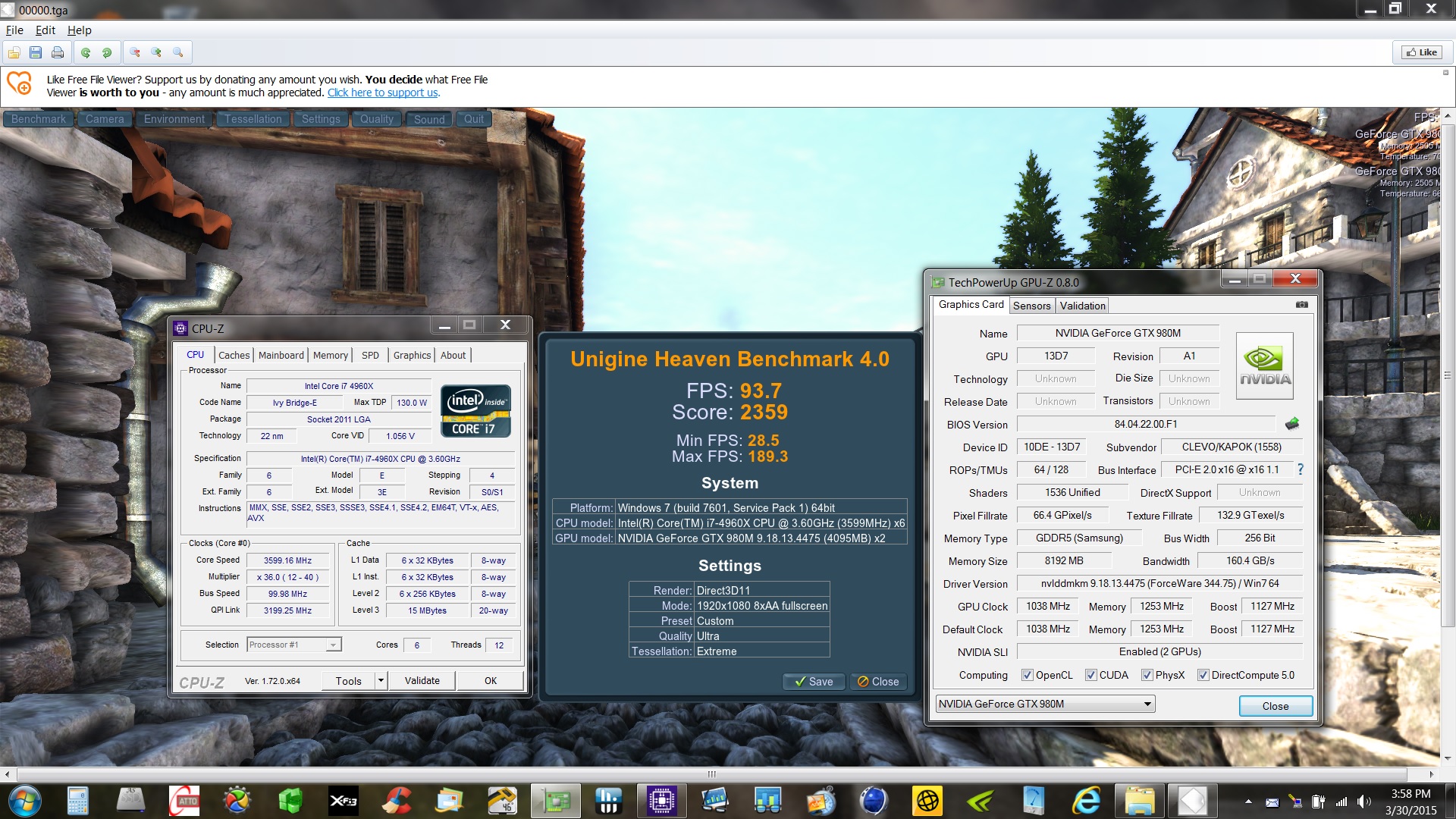Click the volume speaker tray icon
The height and width of the screenshot is (819, 1456).
pos(1363,802)
